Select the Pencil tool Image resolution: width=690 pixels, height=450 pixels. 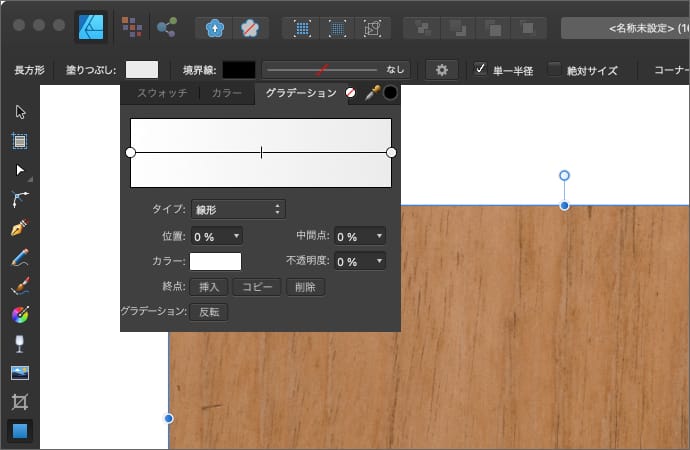19,258
